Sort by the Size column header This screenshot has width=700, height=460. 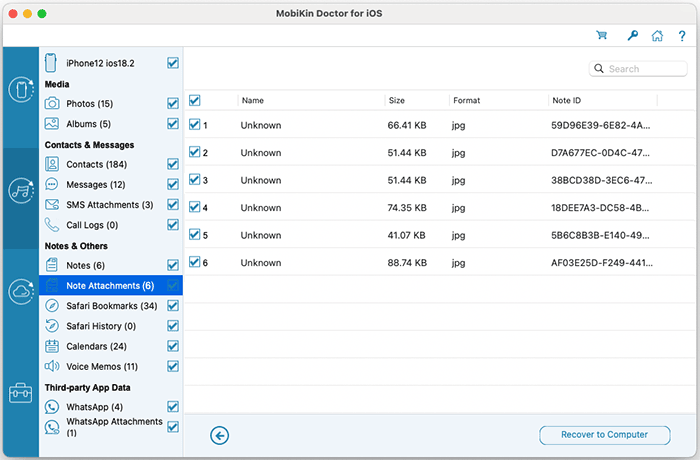coord(396,100)
